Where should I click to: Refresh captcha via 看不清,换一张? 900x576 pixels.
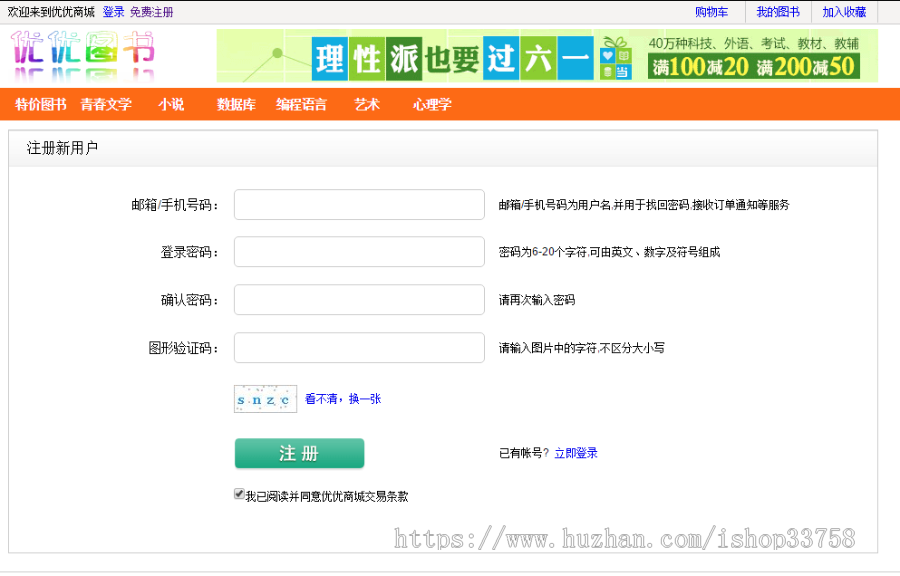(x=341, y=398)
